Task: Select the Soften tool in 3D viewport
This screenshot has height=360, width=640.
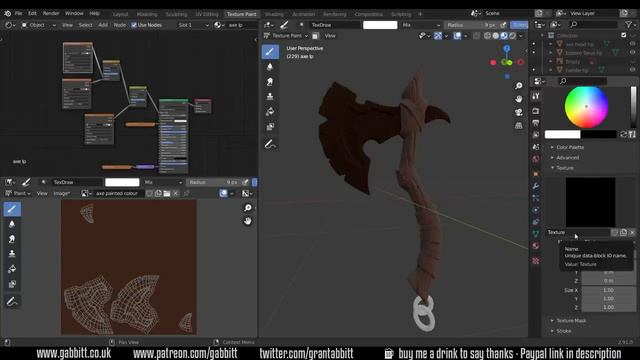Action: 270,67
